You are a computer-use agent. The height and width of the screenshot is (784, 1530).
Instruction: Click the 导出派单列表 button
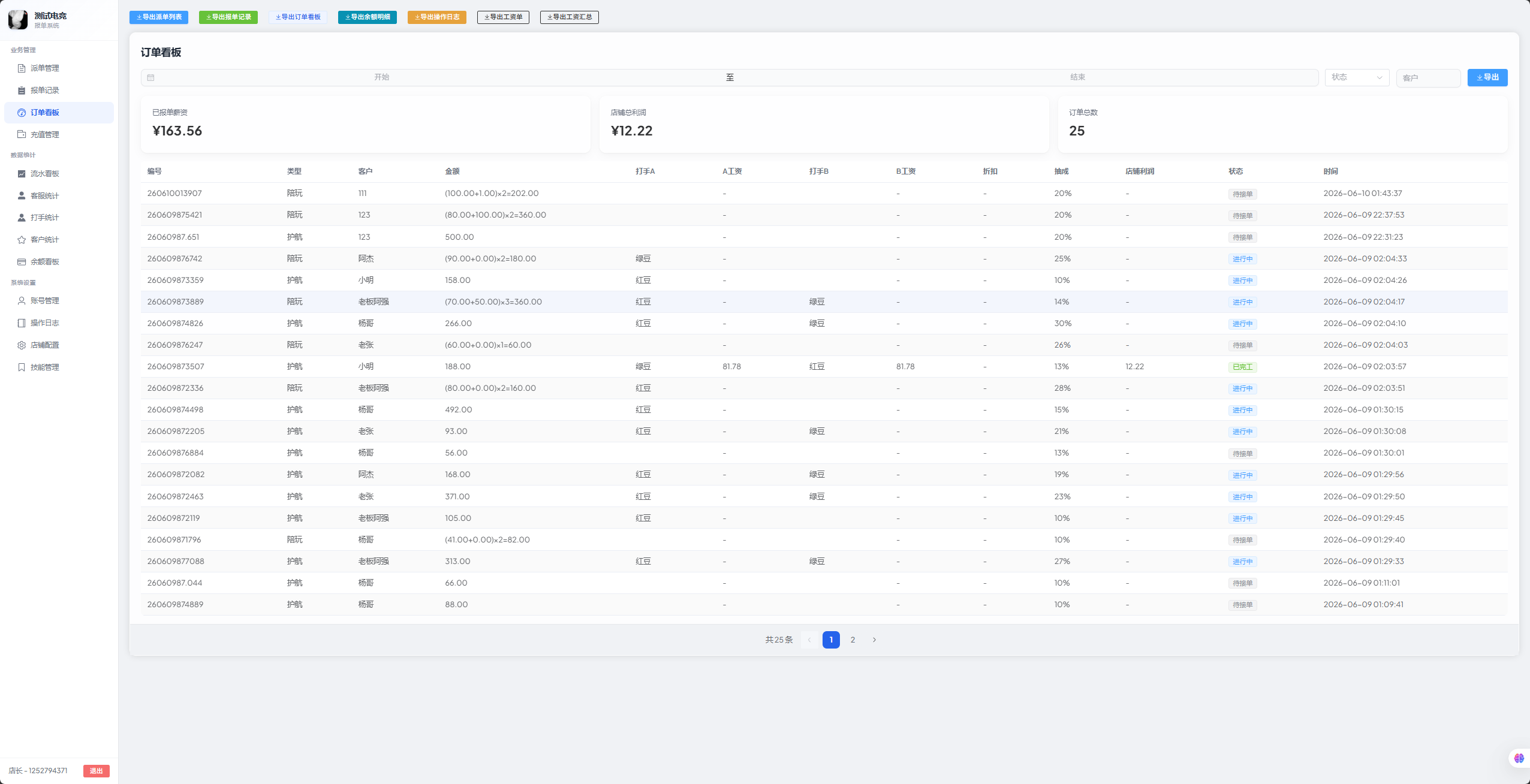(159, 17)
